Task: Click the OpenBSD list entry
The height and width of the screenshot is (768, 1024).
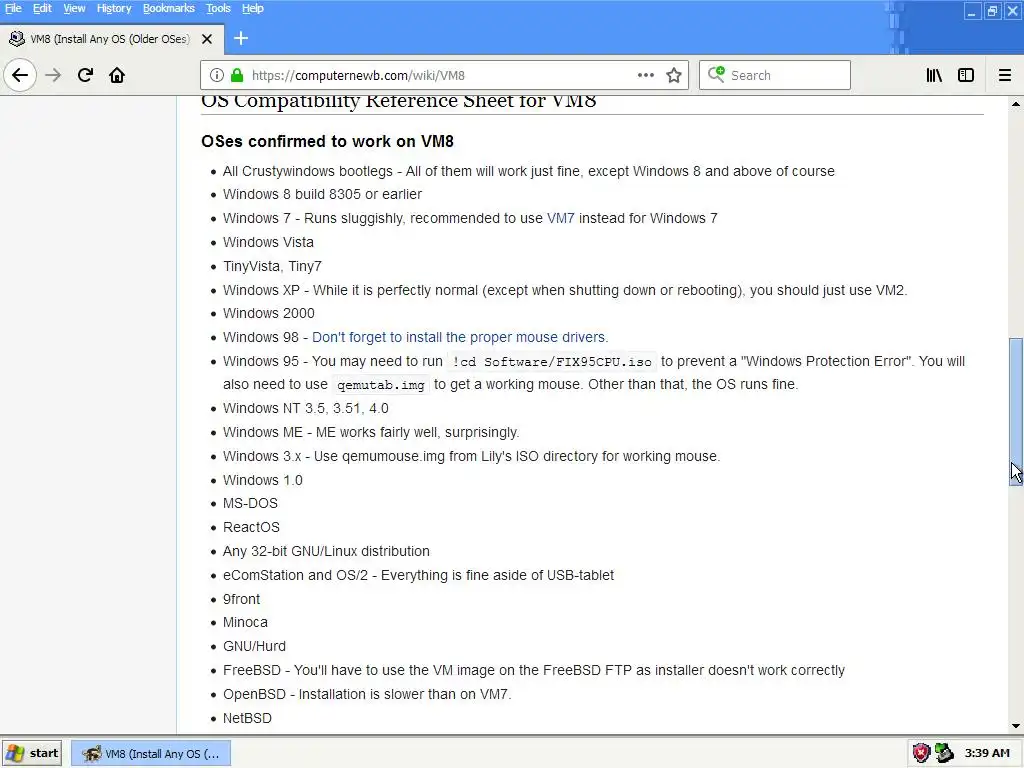Action: coord(367,694)
